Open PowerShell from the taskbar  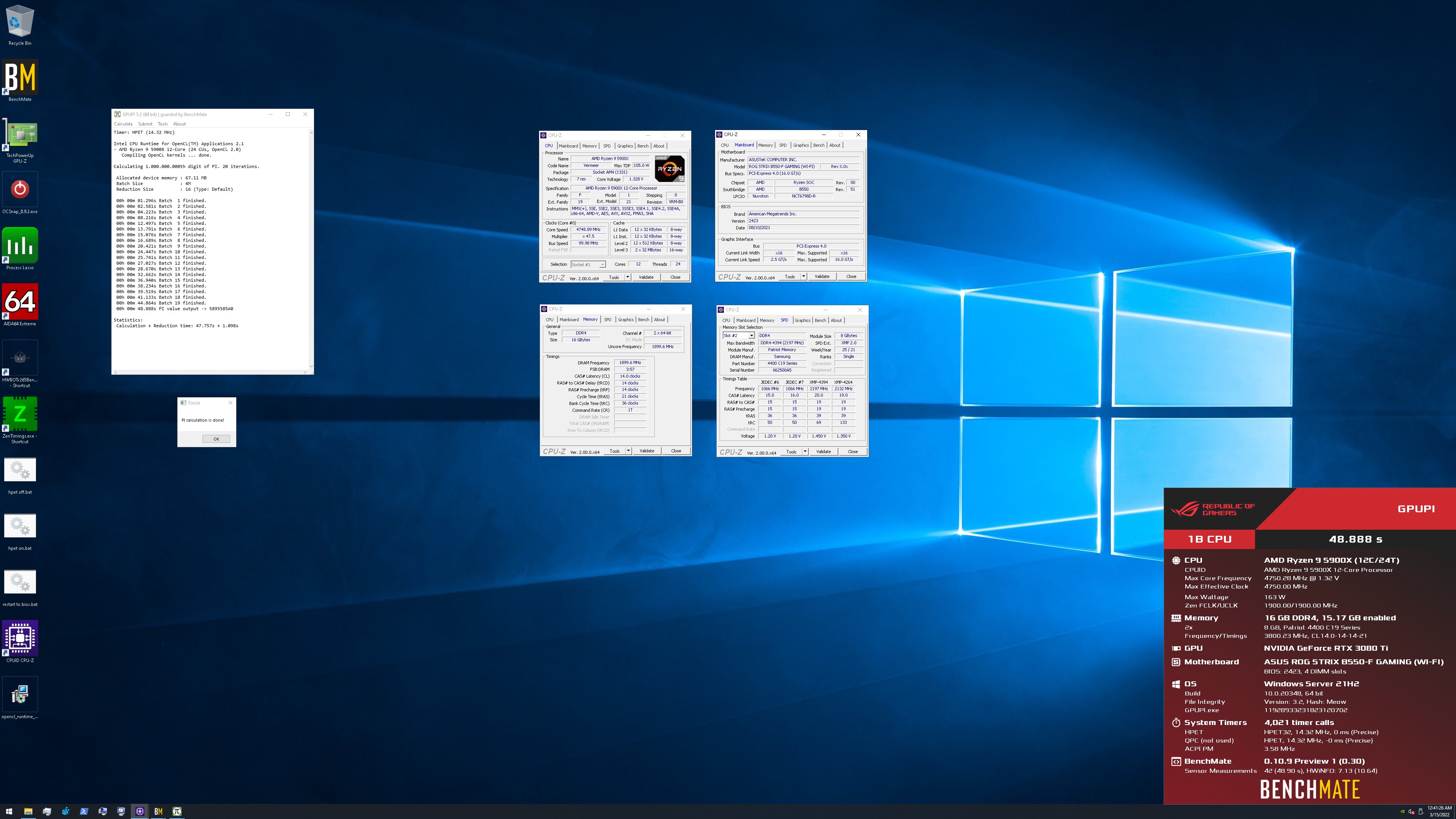[84, 812]
